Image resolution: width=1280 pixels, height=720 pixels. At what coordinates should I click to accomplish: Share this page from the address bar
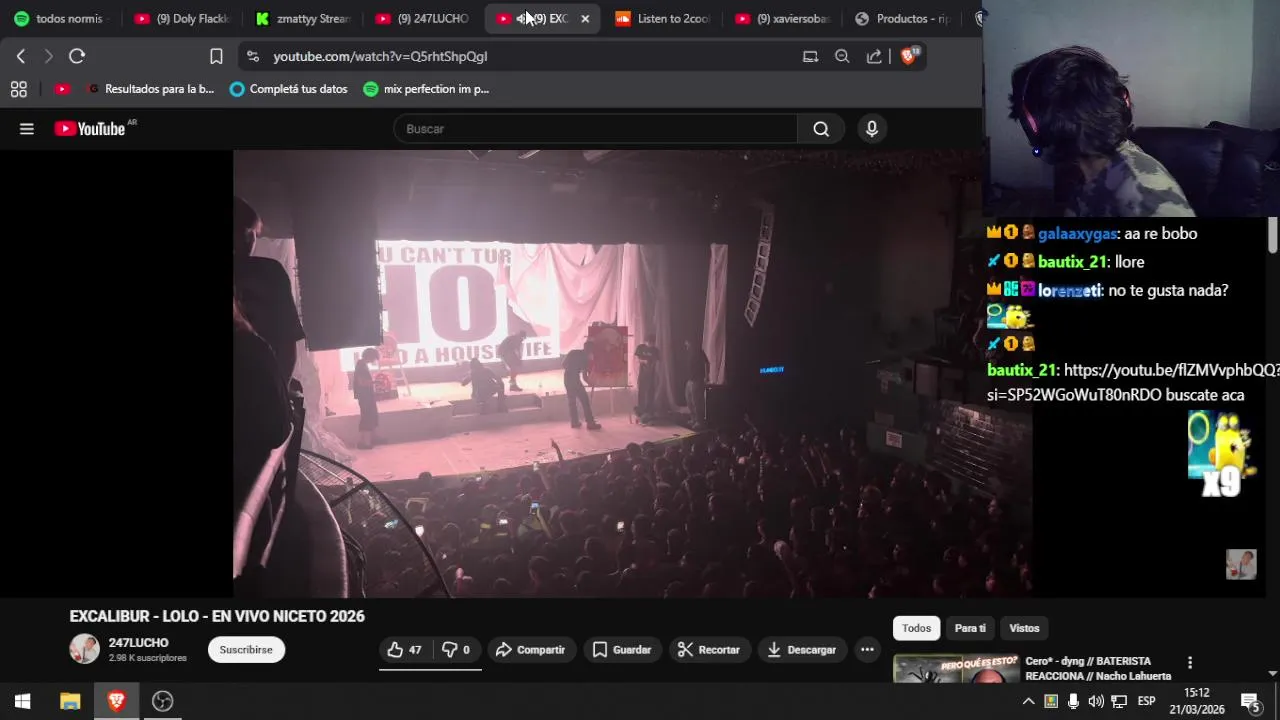(874, 56)
